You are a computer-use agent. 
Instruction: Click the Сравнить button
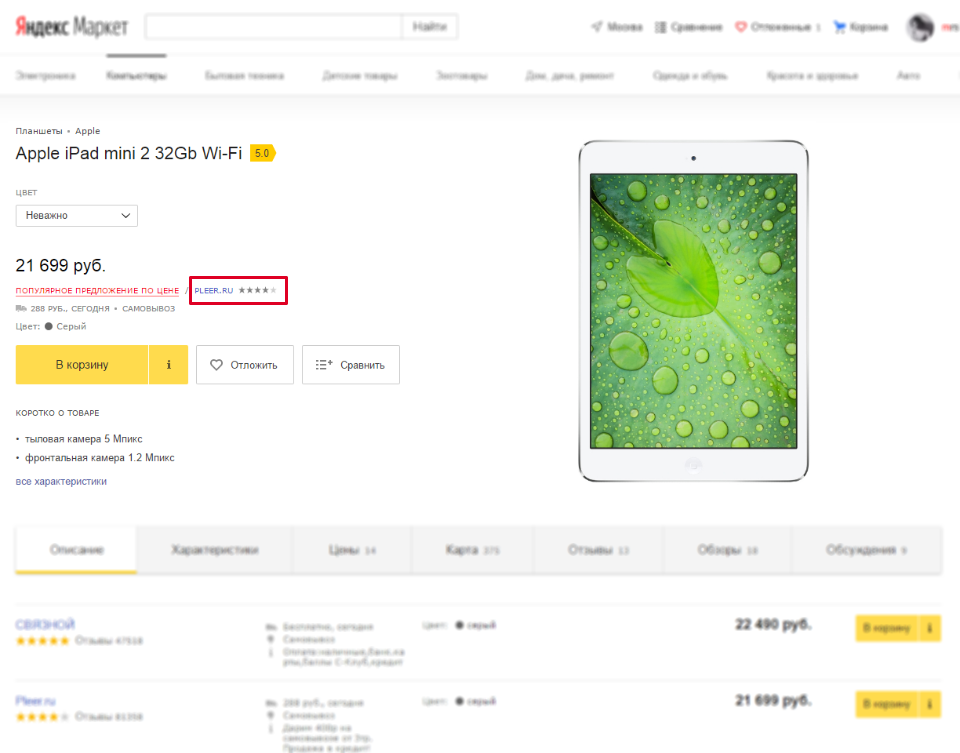coord(351,365)
